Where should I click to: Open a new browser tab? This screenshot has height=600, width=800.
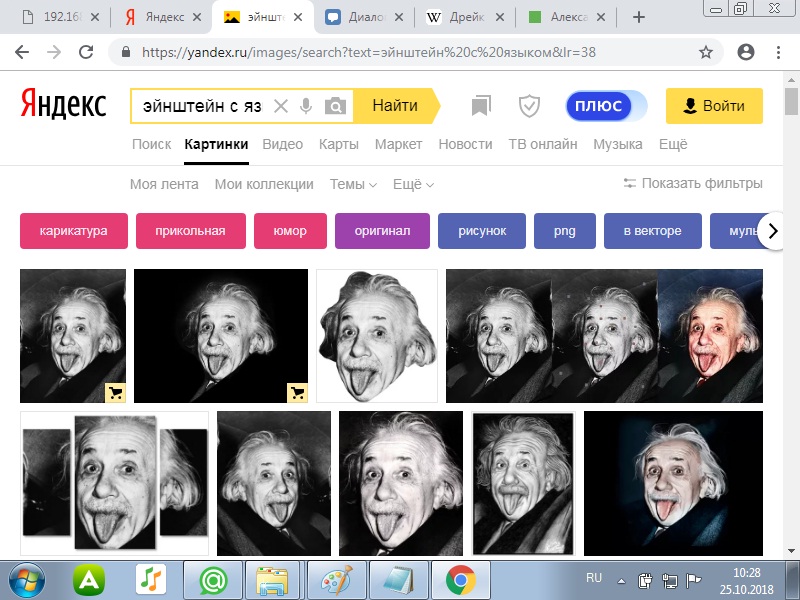point(638,17)
